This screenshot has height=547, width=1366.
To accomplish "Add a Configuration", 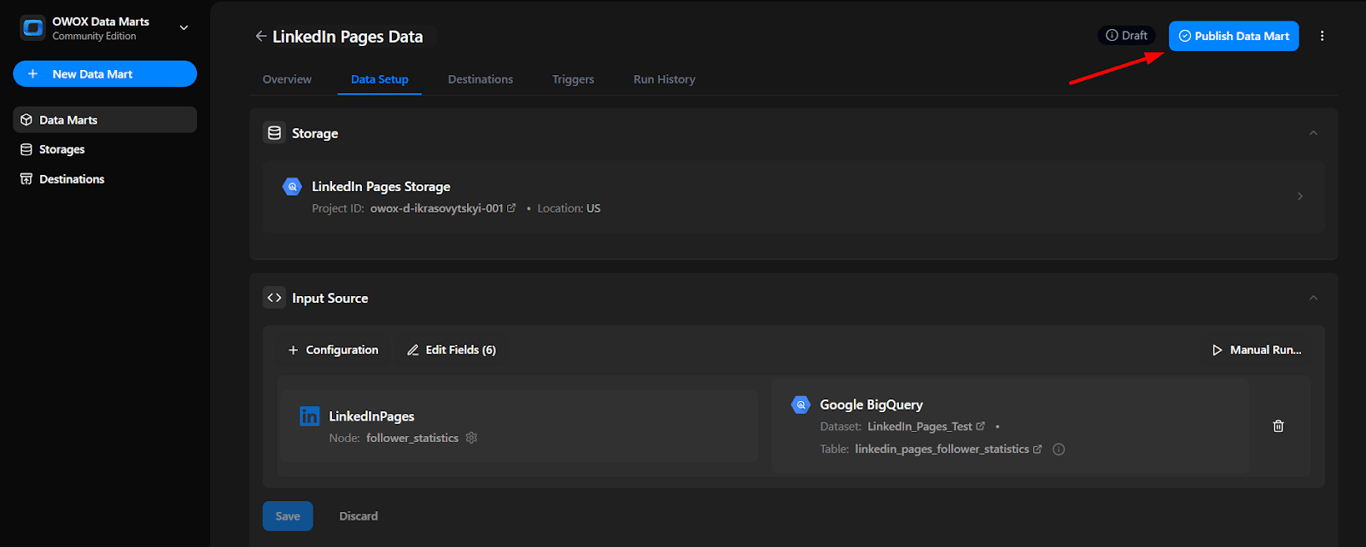I will point(333,350).
